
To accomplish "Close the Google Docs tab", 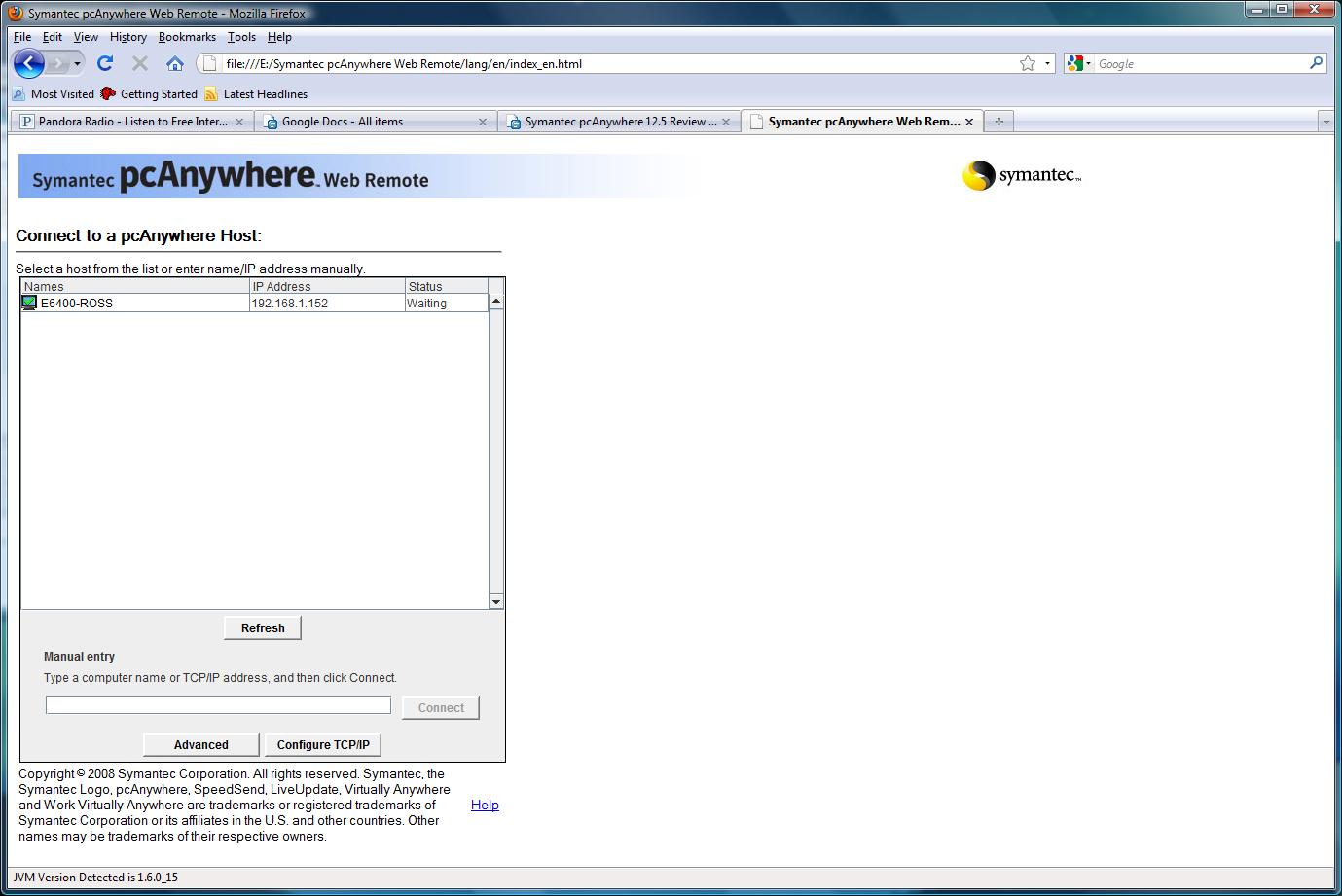I will tap(483, 122).
